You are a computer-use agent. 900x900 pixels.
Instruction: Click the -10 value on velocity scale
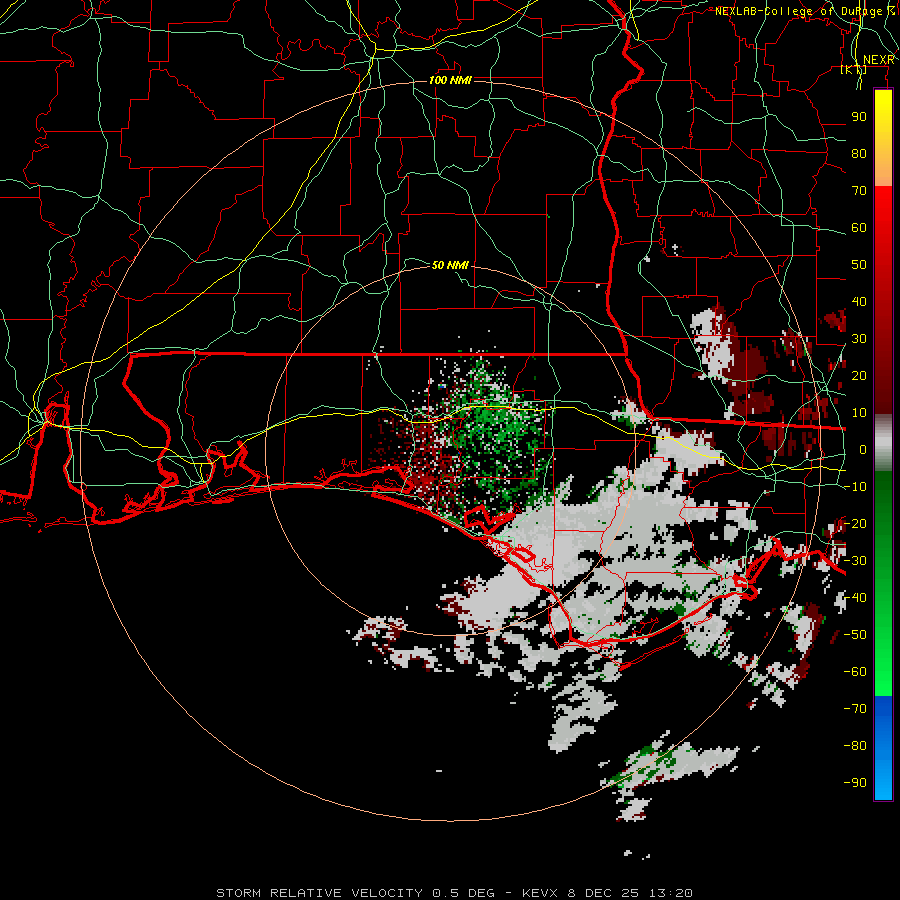pos(855,487)
